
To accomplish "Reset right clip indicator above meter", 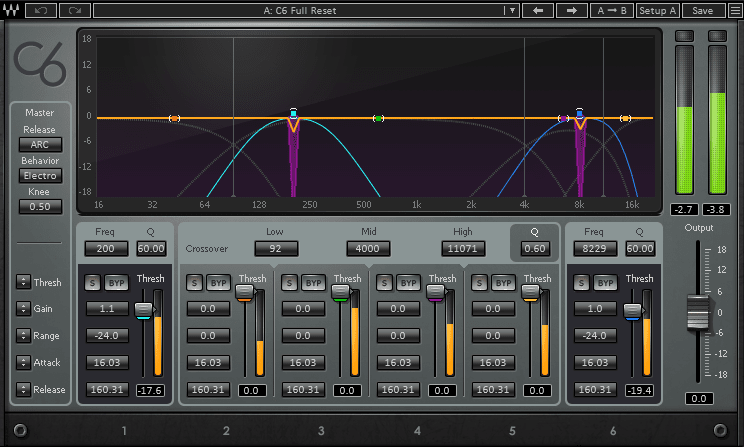I will coord(717,36).
